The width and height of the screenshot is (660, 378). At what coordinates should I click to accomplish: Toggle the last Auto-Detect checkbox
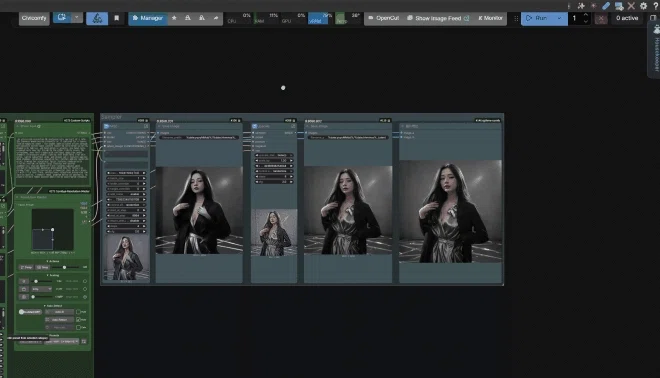[78, 327]
